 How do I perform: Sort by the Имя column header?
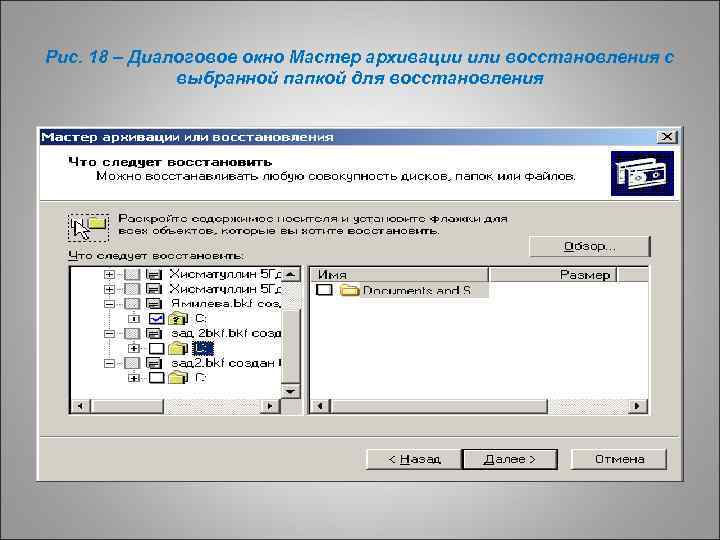(399, 275)
